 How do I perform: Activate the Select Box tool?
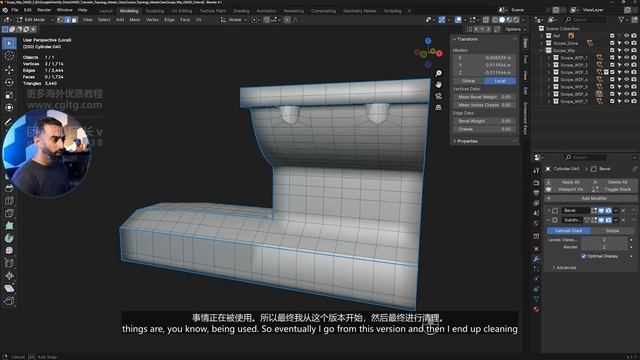point(9,43)
